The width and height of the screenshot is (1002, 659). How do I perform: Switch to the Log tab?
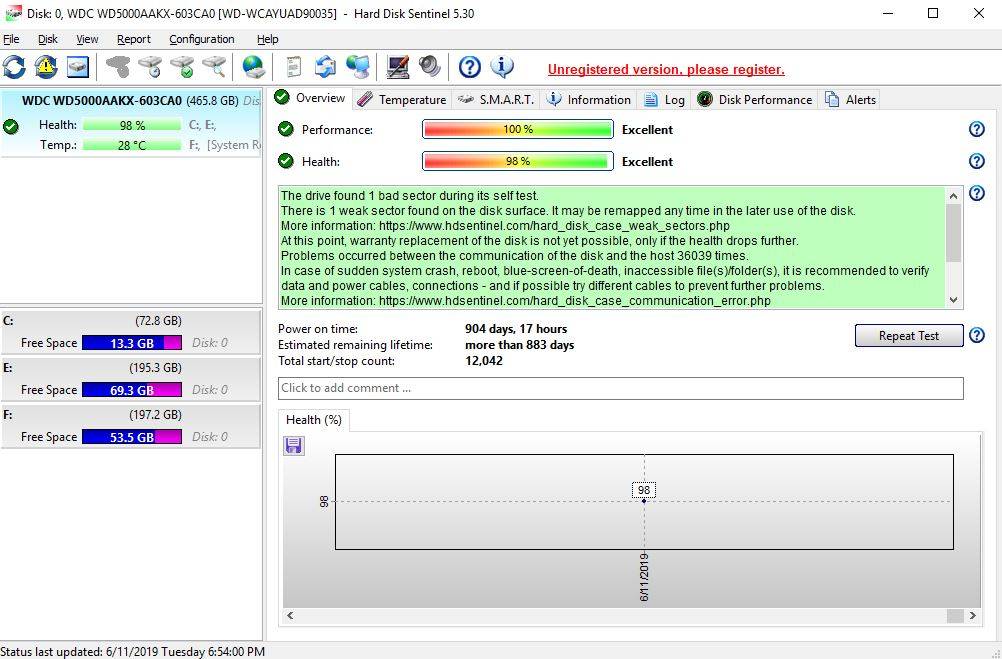point(664,100)
